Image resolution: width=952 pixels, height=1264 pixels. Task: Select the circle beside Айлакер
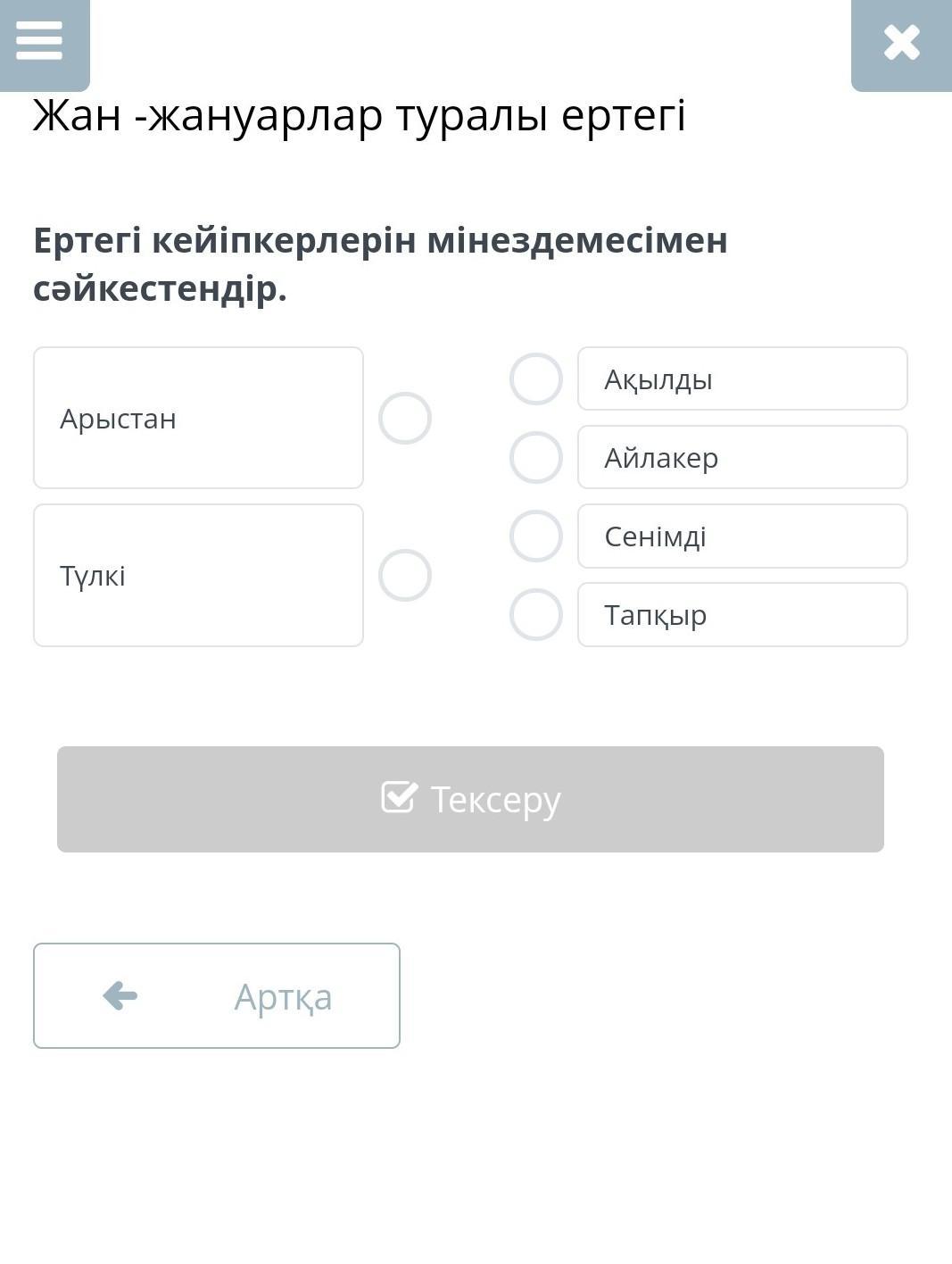coord(535,458)
